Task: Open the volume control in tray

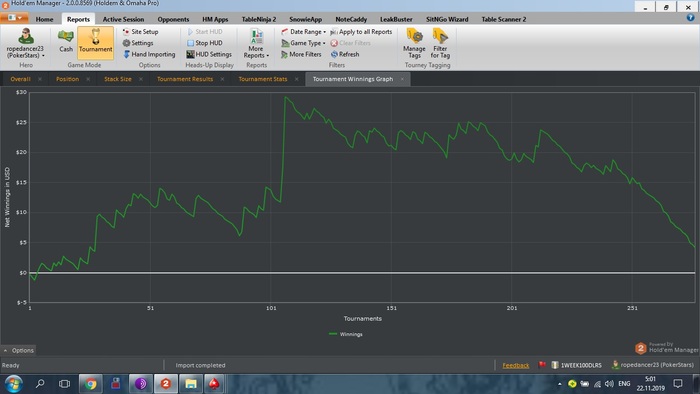Action: pos(609,384)
